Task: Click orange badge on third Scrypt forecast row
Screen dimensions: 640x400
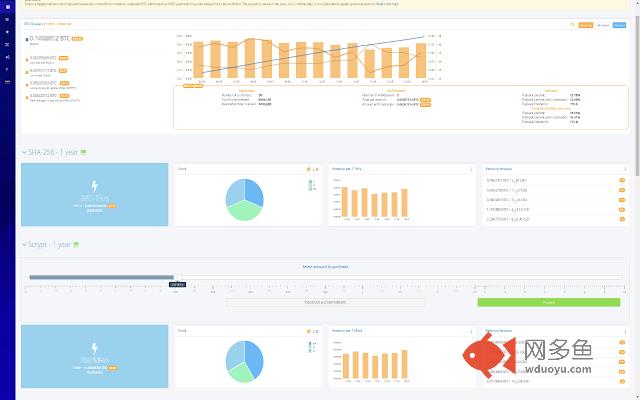Action: click(x=622, y=362)
